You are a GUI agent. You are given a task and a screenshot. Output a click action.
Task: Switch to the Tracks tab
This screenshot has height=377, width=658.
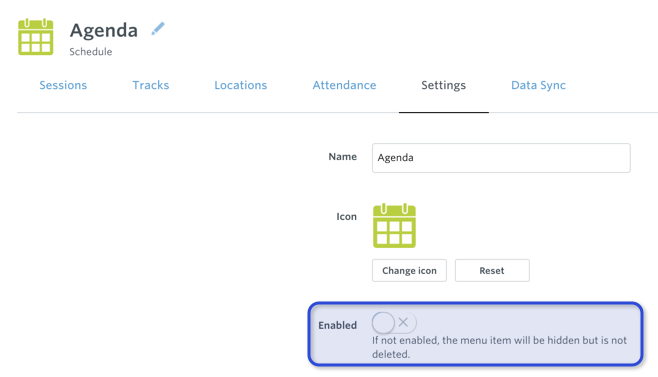pyautogui.click(x=151, y=85)
